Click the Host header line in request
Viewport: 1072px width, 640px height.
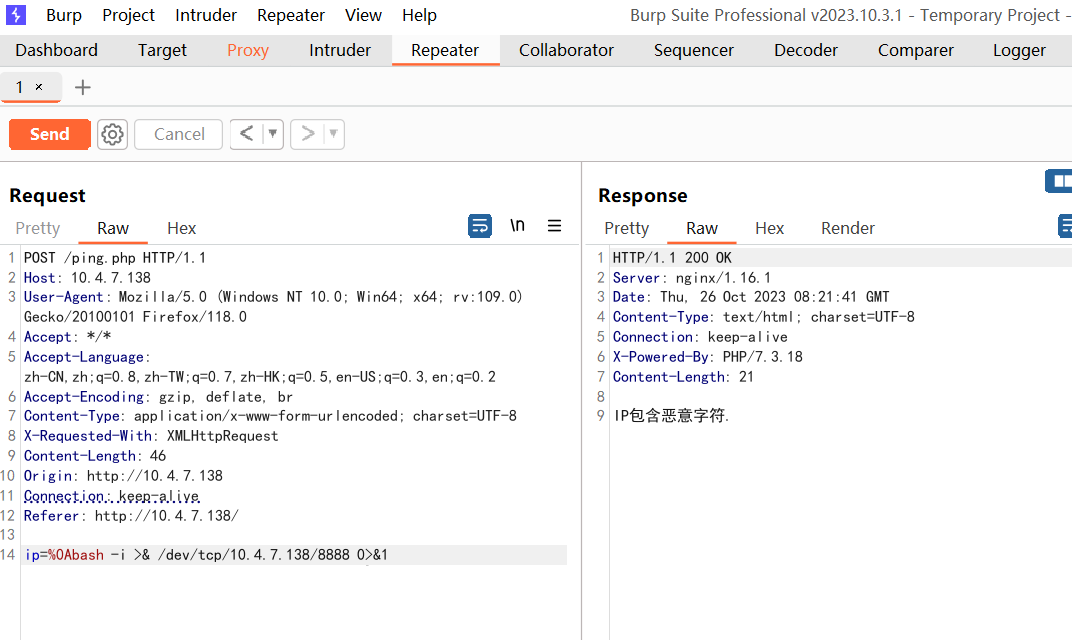click(87, 278)
